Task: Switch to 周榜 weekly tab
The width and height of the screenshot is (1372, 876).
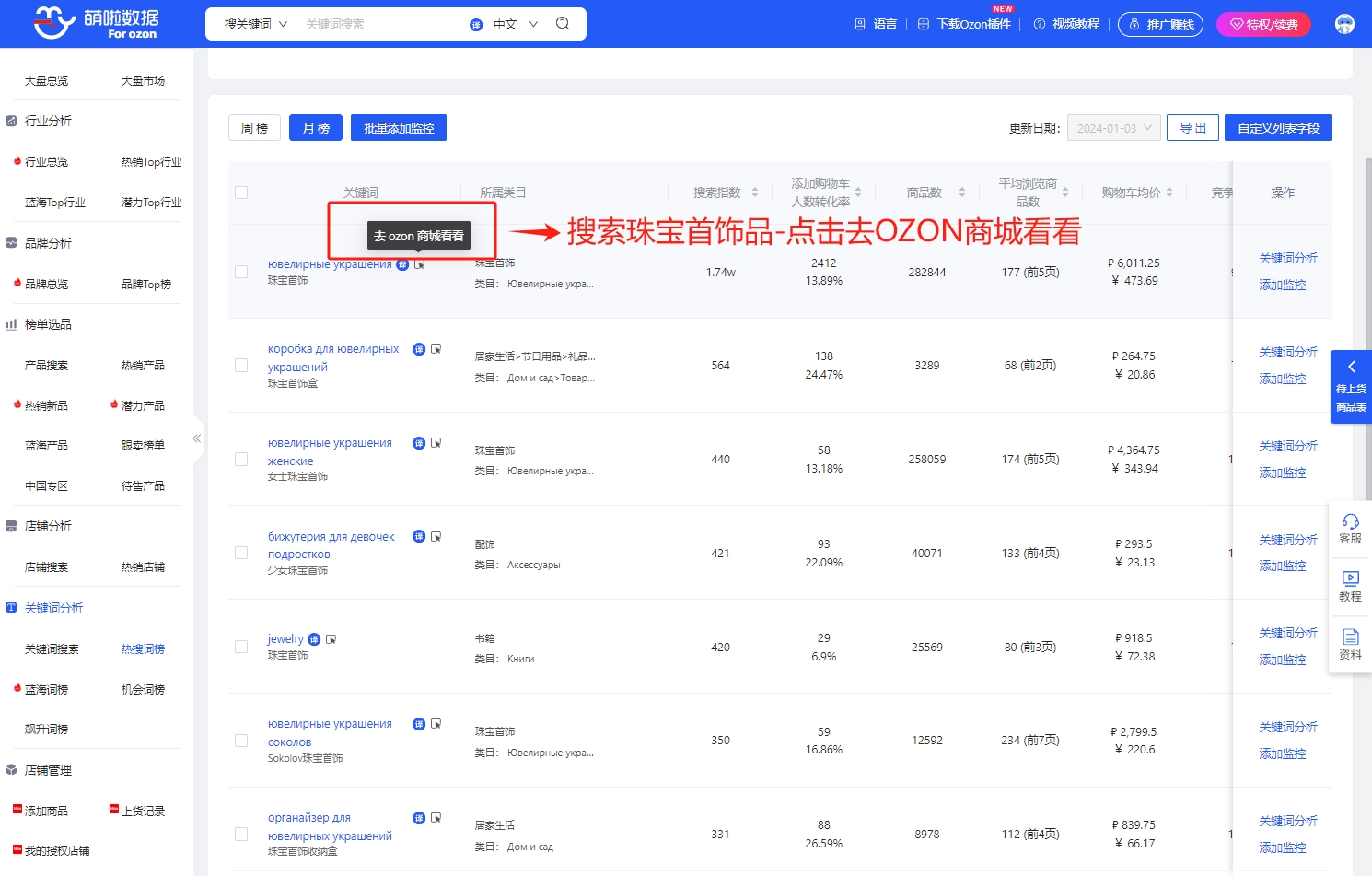Action: 254,128
